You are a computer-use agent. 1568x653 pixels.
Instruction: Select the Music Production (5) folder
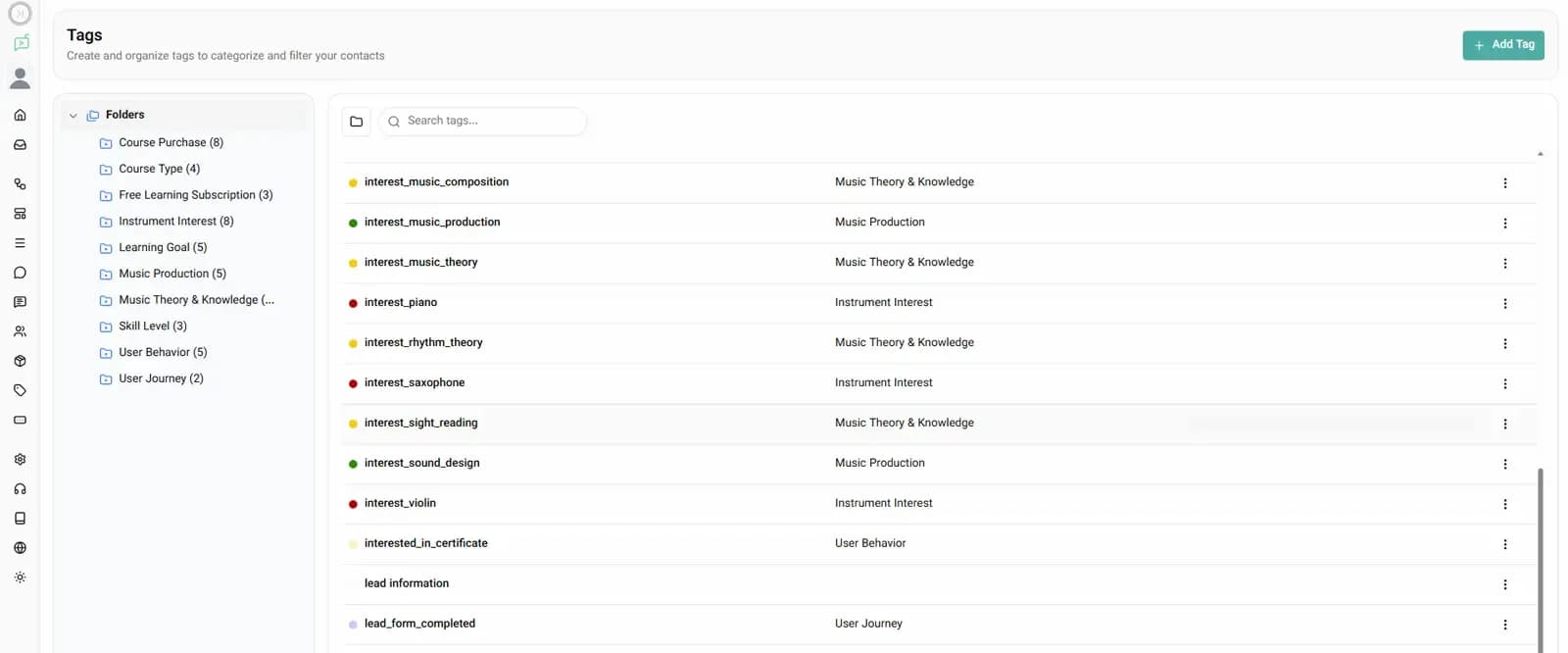click(x=163, y=274)
